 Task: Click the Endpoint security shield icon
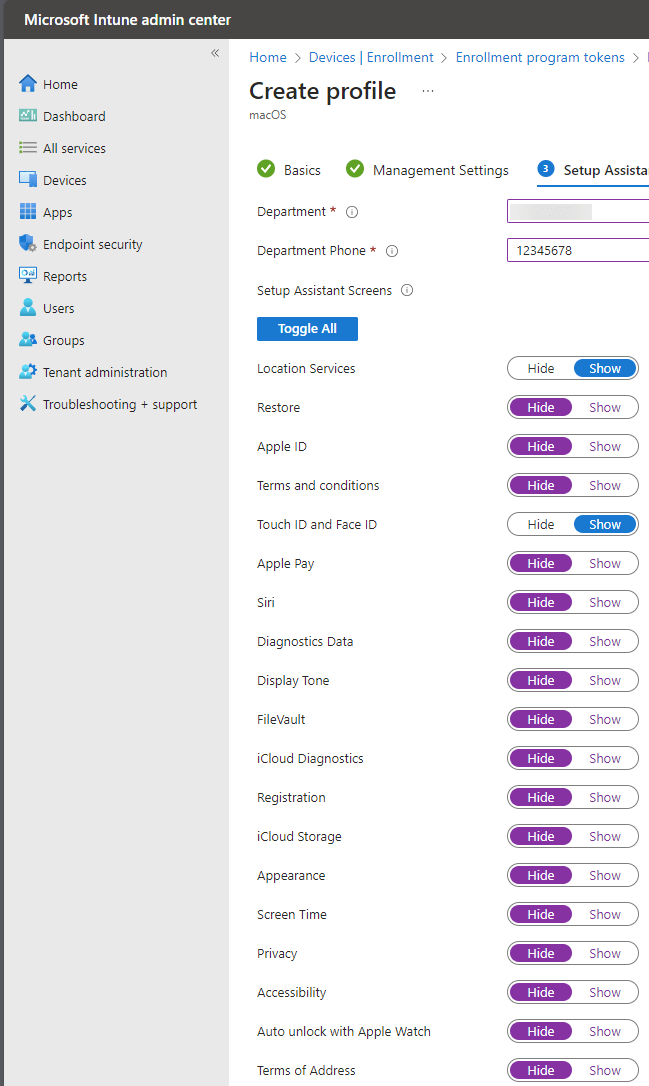point(28,243)
